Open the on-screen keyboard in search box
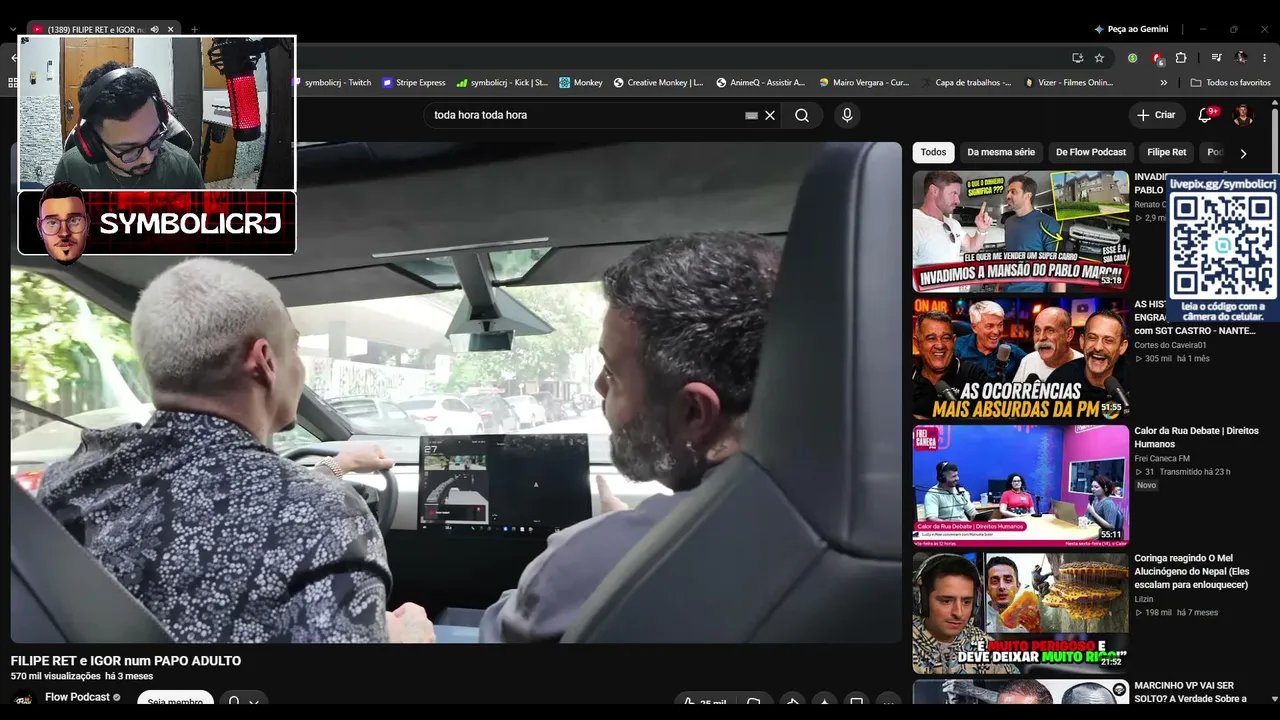The height and width of the screenshot is (720, 1280). [752, 115]
